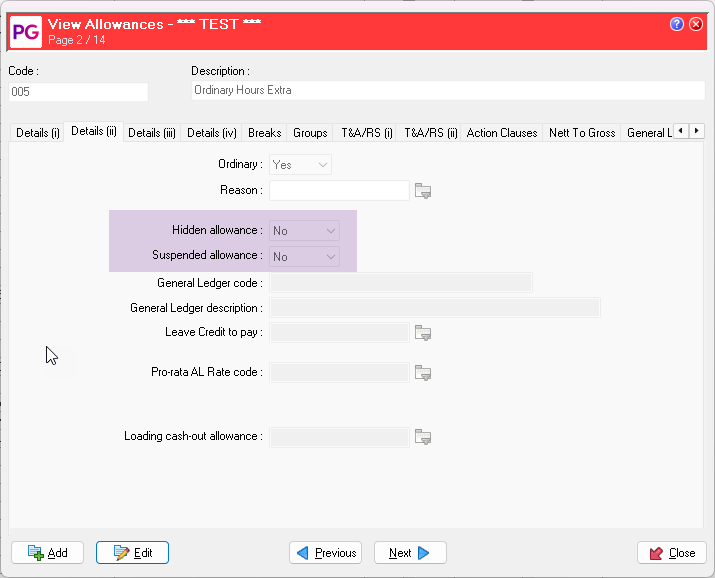Click the help question mark icon
Image resolution: width=715 pixels, height=578 pixels.
(x=677, y=23)
